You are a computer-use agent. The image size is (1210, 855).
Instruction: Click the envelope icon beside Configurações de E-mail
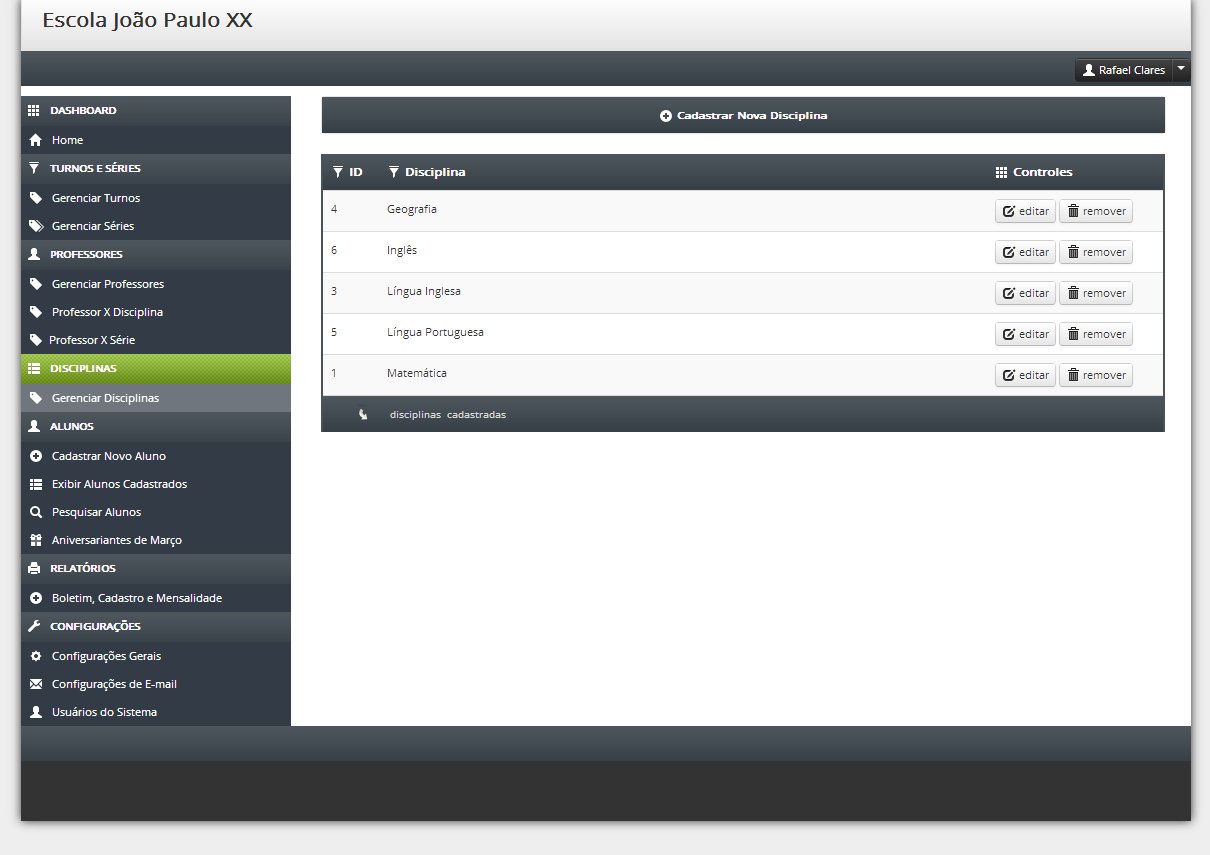click(36, 684)
